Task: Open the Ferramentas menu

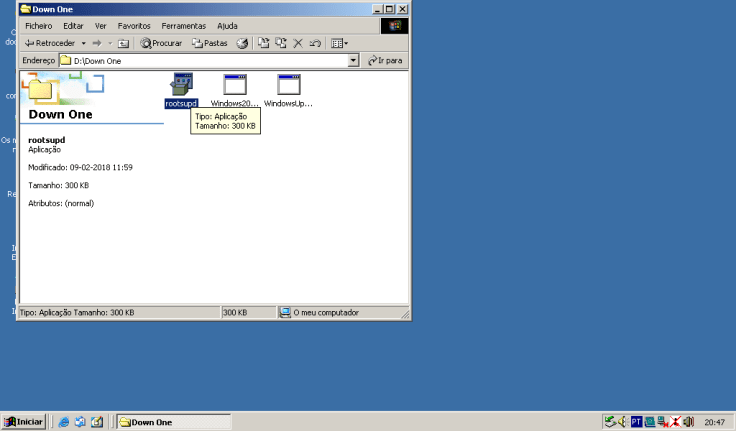Action: pyautogui.click(x=183, y=25)
